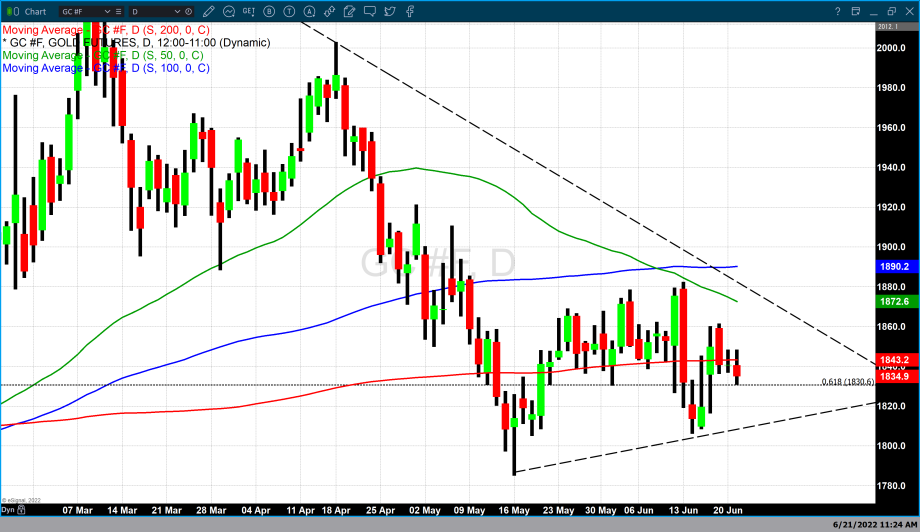
Task: Share chart via Twitter icon
Action: [x=389, y=11]
